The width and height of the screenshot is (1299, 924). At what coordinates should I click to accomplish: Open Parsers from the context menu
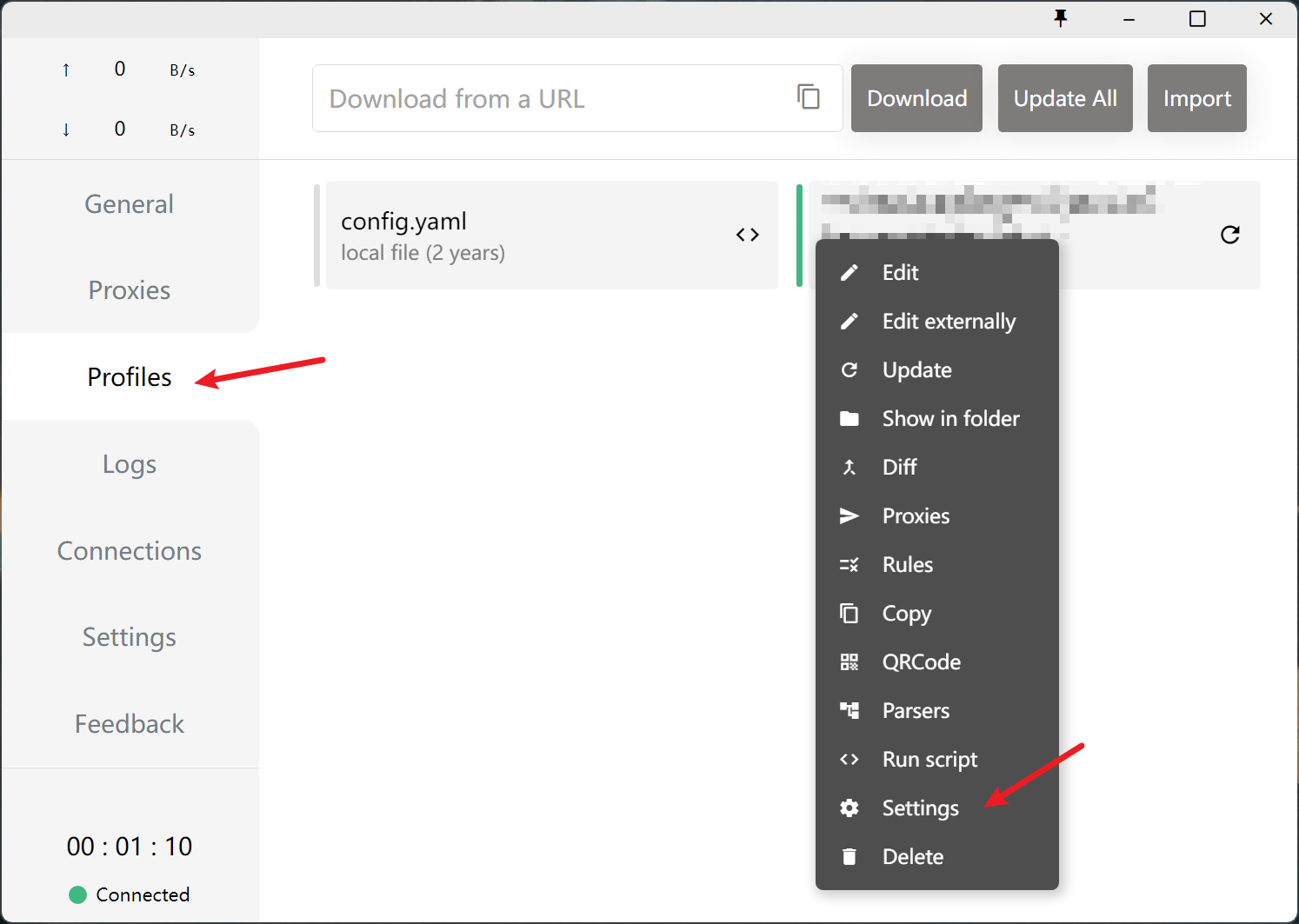915,711
